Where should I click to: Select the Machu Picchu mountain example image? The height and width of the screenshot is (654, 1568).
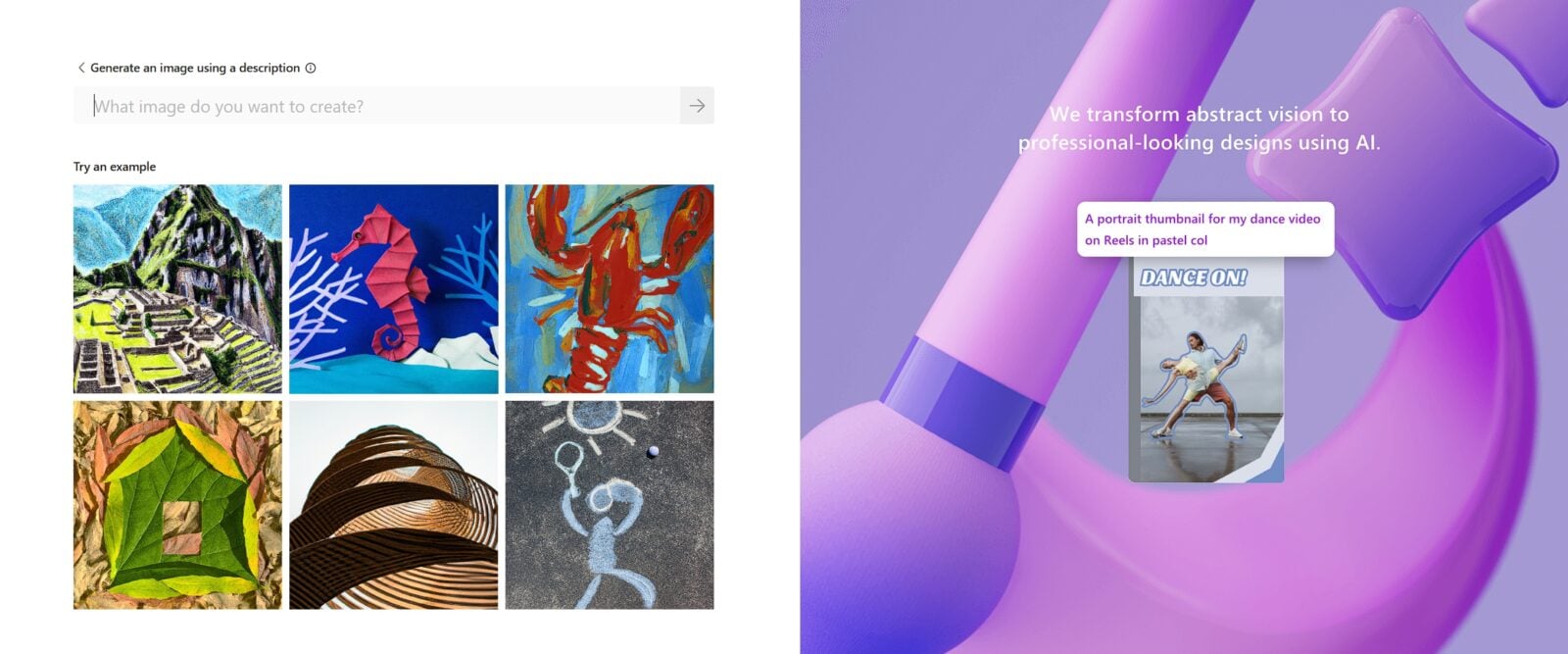(x=177, y=289)
